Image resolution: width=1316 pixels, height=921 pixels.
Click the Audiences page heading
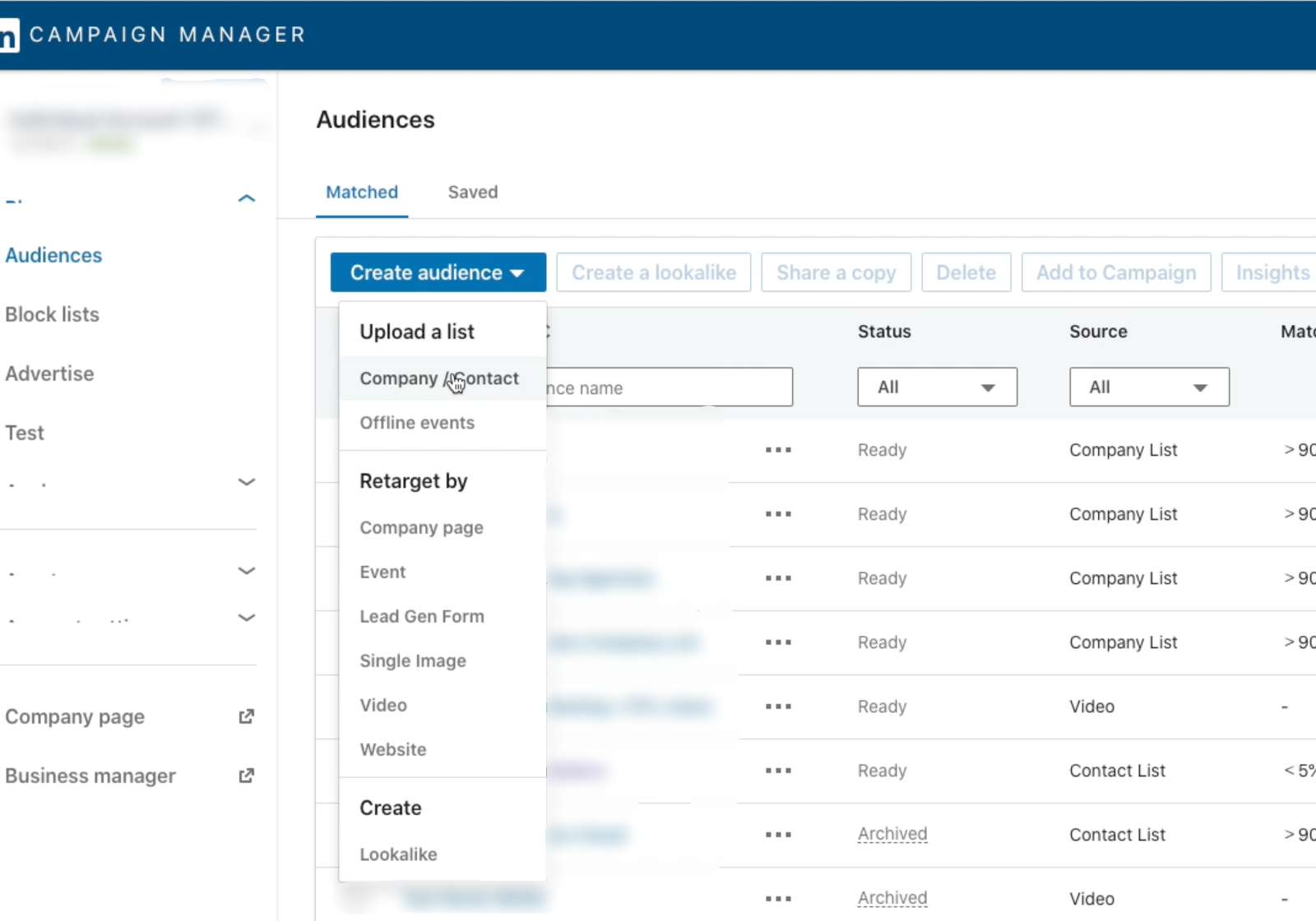point(376,120)
